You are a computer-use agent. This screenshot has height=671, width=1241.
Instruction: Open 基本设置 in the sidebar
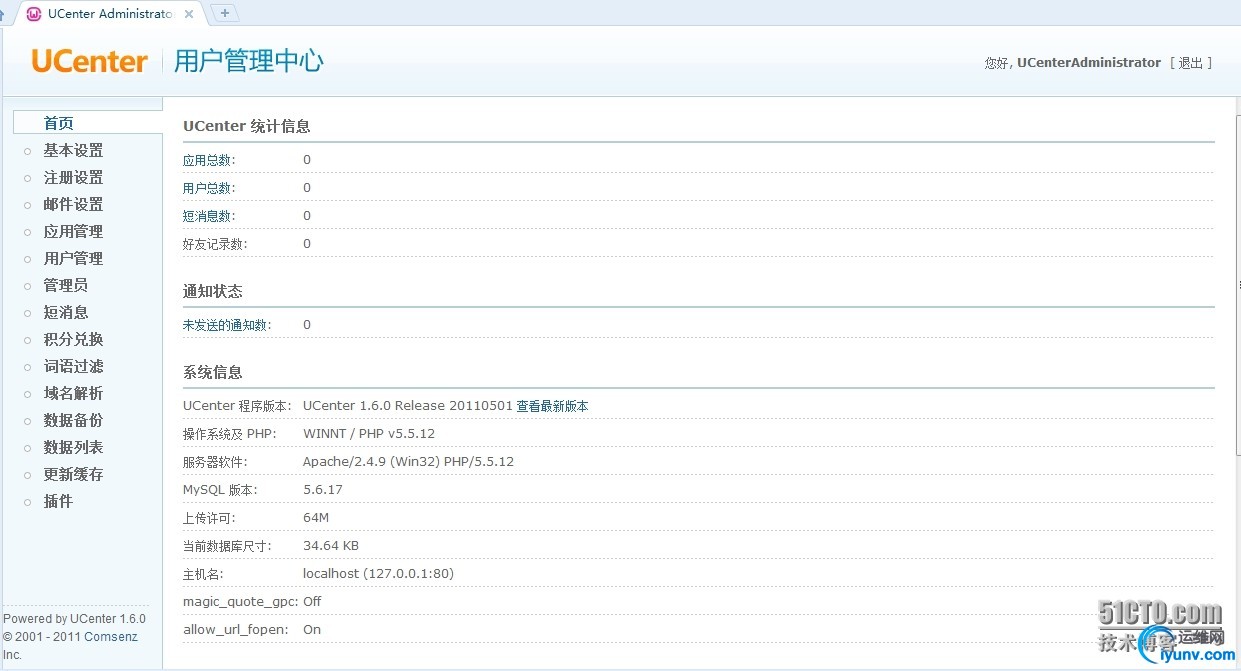[73, 150]
